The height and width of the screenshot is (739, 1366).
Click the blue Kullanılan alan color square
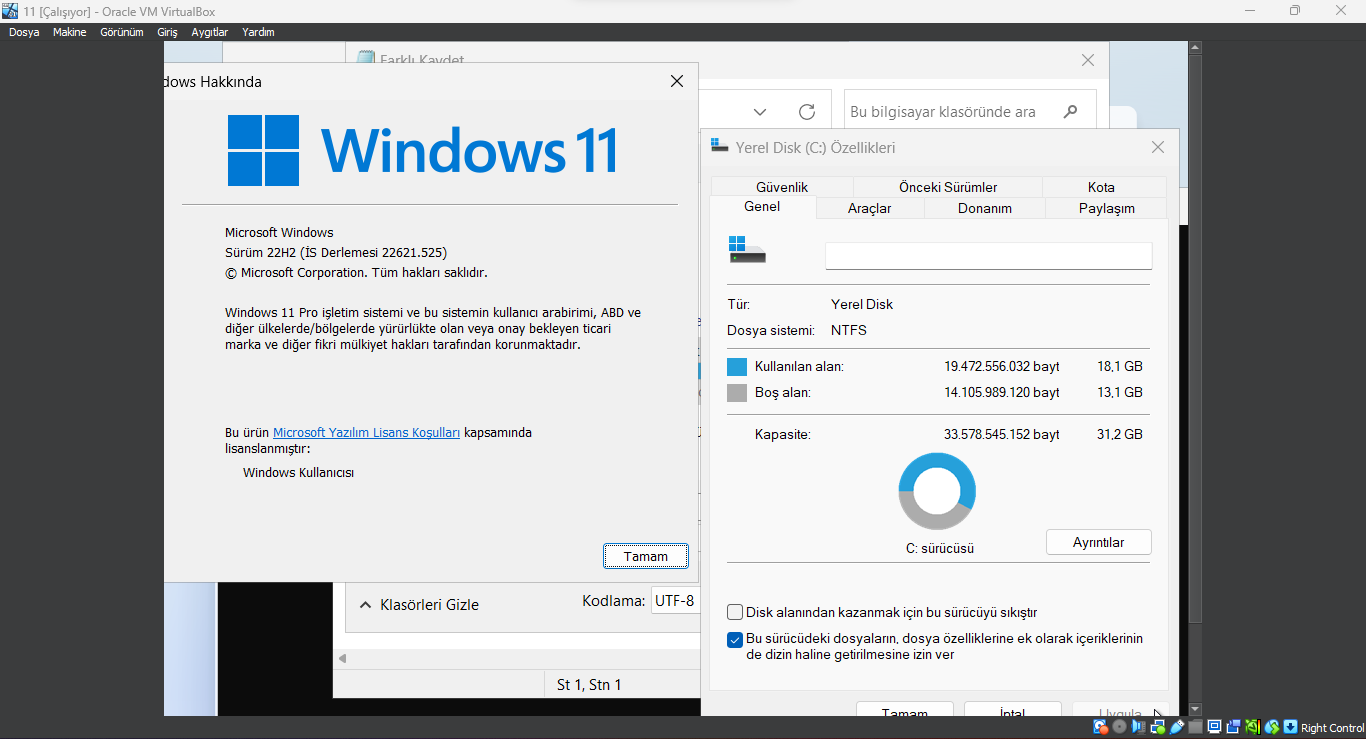point(737,367)
